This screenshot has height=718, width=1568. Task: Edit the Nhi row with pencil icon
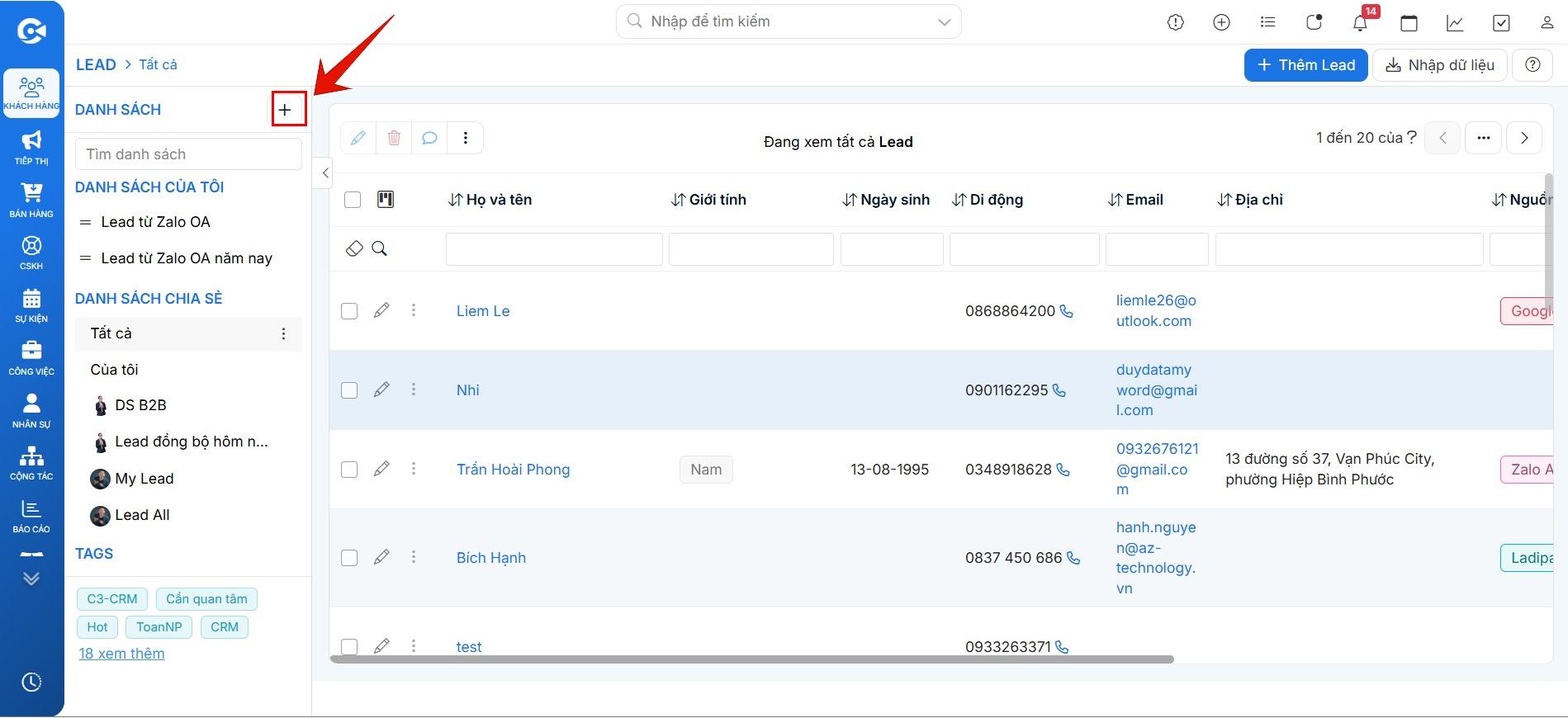(381, 390)
